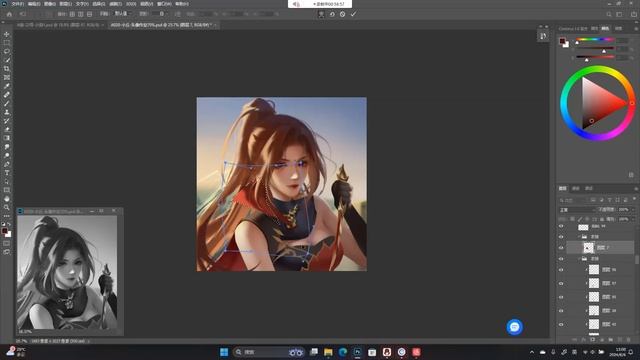The image size is (640, 360).
Task: Open Microsoft Edge from taskbar
Action: pos(343,352)
